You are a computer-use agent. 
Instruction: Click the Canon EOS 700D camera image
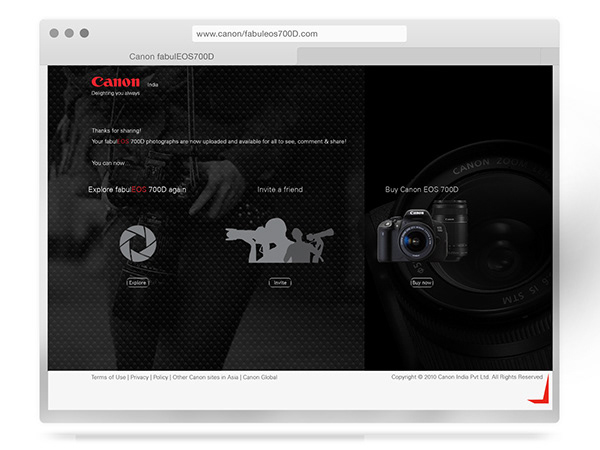pyautogui.click(x=422, y=231)
